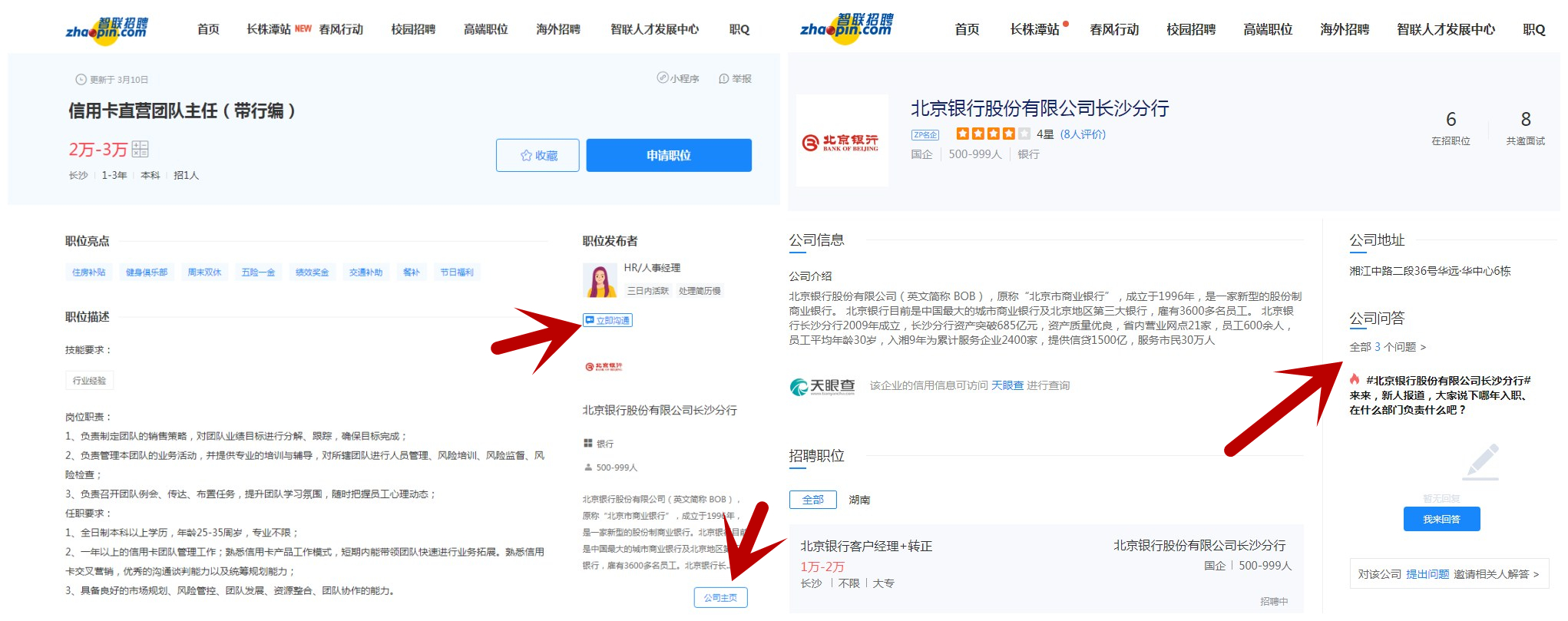Click small 北京银行 logo under job publisher

click(604, 367)
